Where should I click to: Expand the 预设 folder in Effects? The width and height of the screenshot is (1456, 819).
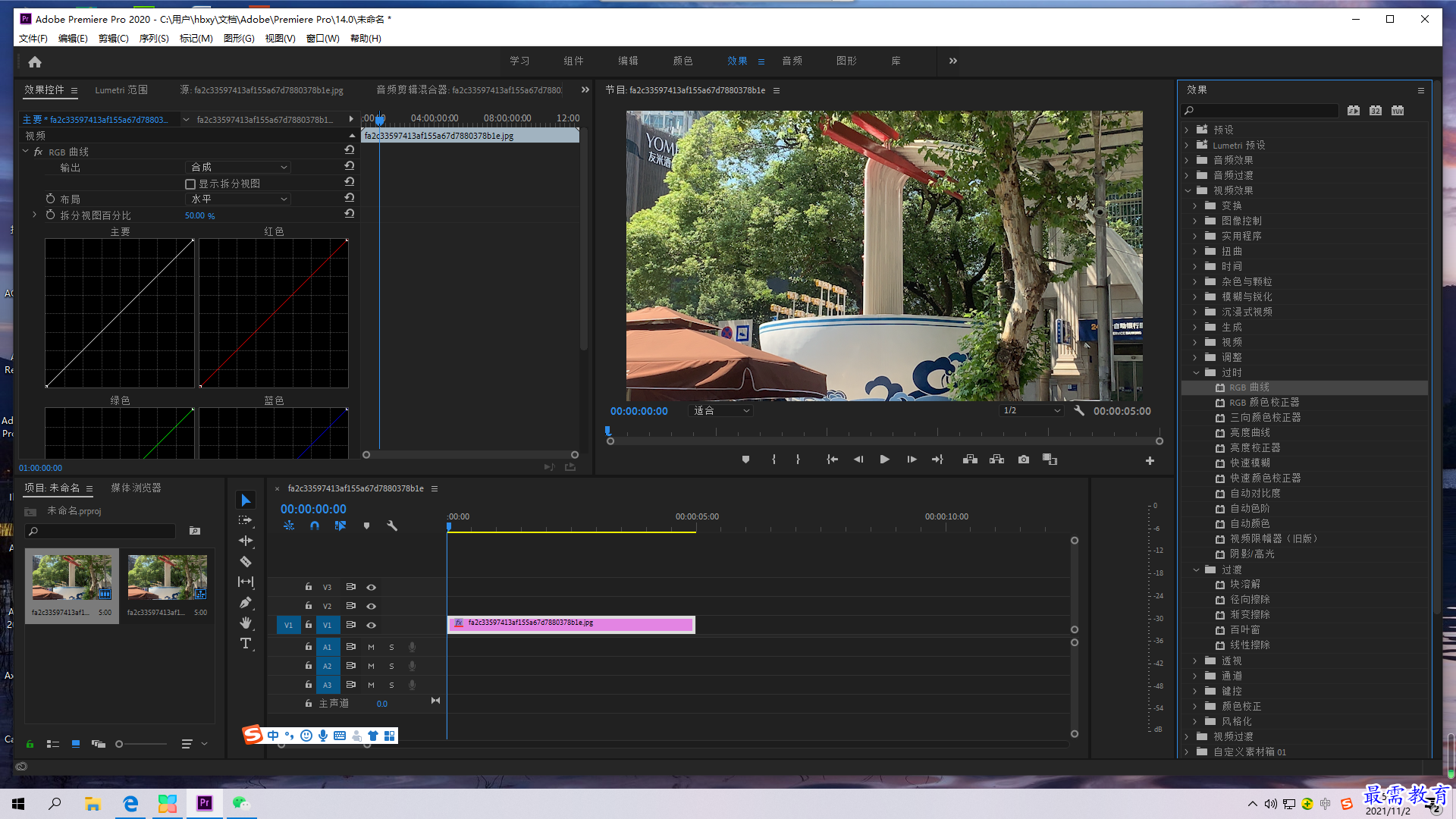(x=1187, y=130)
